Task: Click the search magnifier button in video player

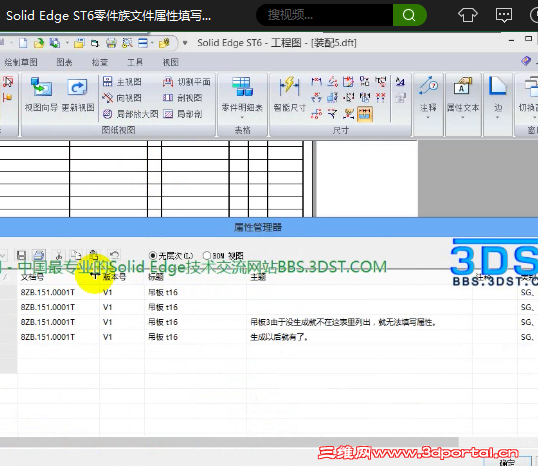Action: (x=409, y=15)
